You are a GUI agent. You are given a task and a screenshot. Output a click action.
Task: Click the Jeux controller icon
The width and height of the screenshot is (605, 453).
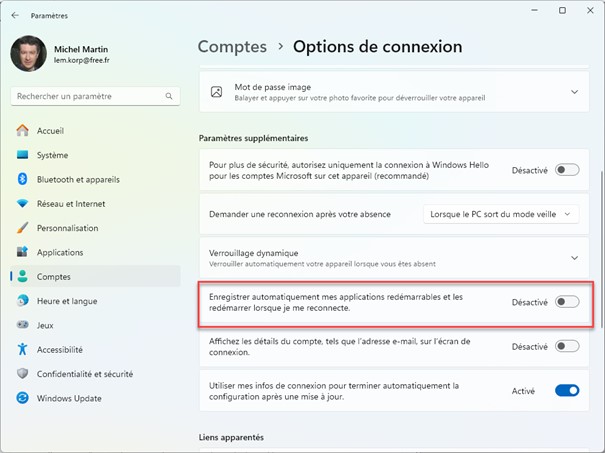click(22, 325)
